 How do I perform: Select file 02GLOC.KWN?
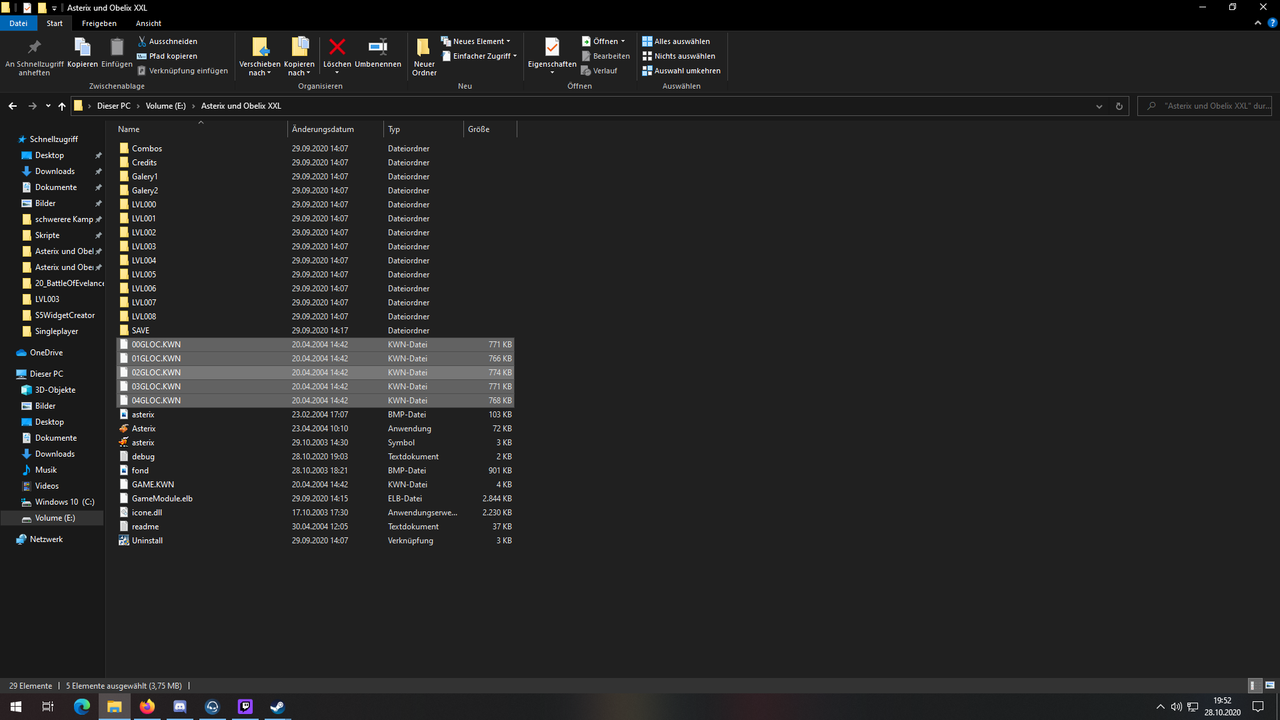315,372
